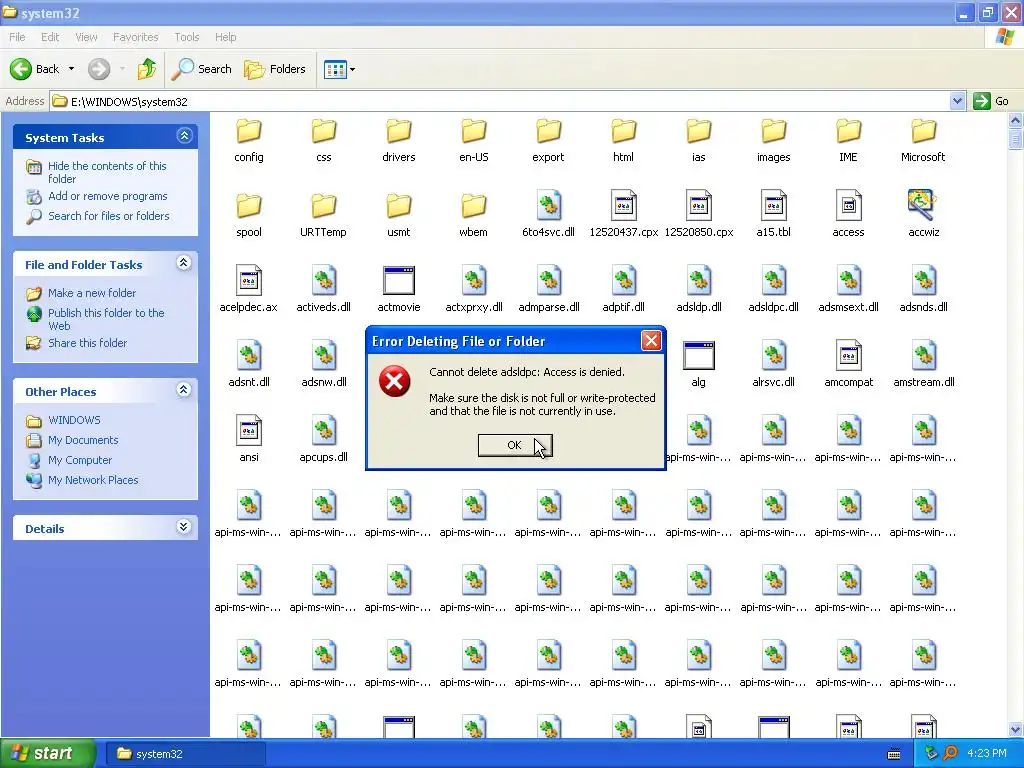Open the Edit menu
This screenshot has width=1024, height=768.
50,37
